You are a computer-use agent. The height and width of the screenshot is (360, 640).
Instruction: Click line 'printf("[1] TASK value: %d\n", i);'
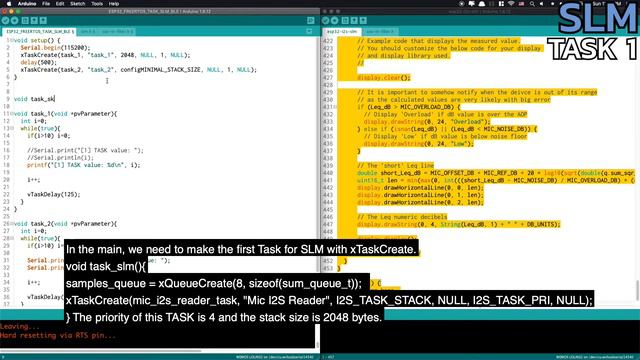point(83,165)
